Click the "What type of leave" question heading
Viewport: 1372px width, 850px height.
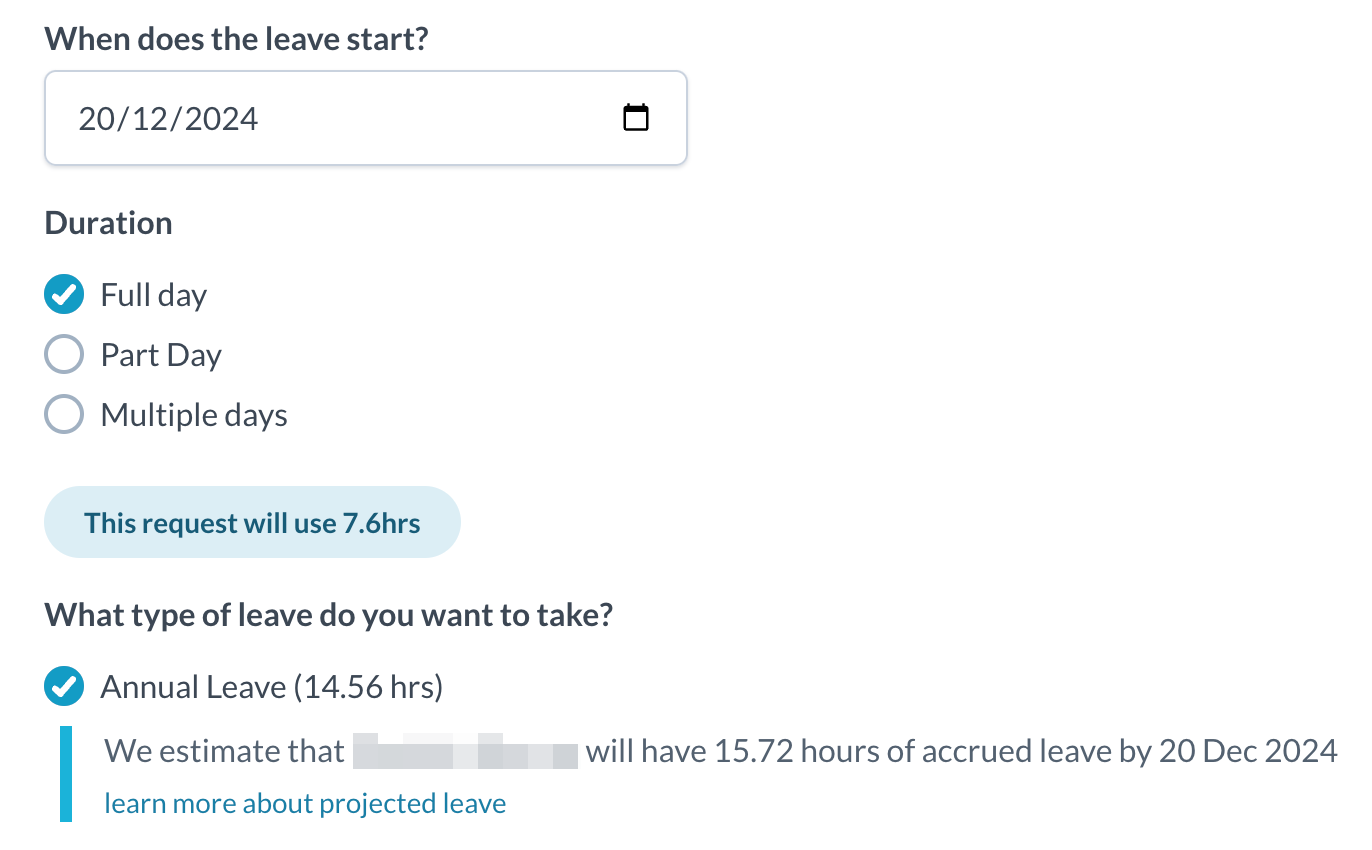pos(328,615)
